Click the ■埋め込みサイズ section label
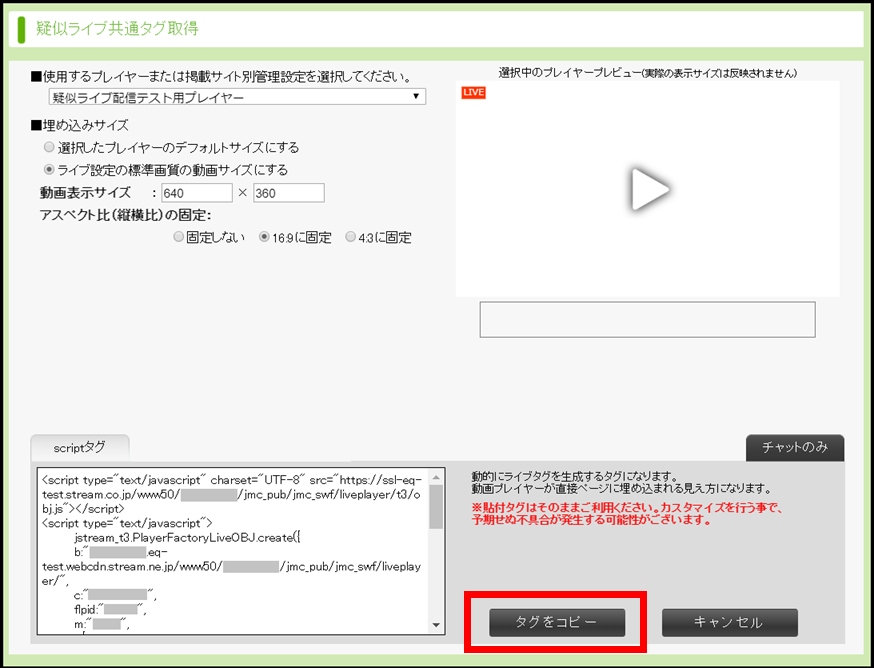 click(80, 125)
